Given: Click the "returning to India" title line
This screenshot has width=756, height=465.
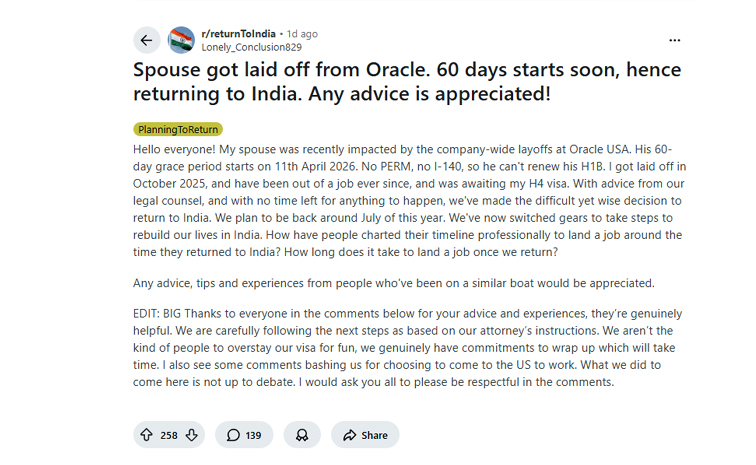Looking at the screenshot, I should [342, 94].
